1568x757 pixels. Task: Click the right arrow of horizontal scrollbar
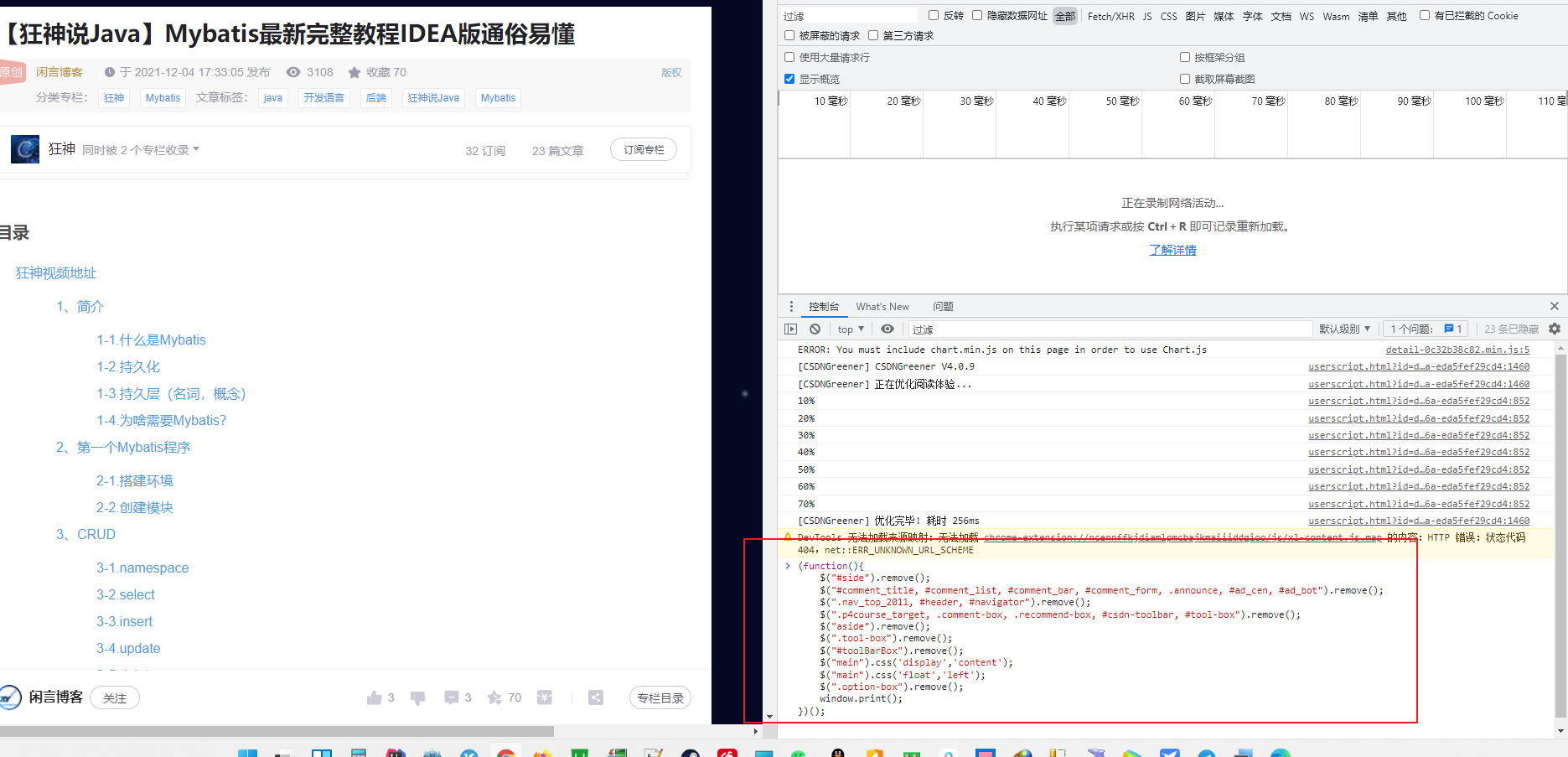tap(756, 731)
